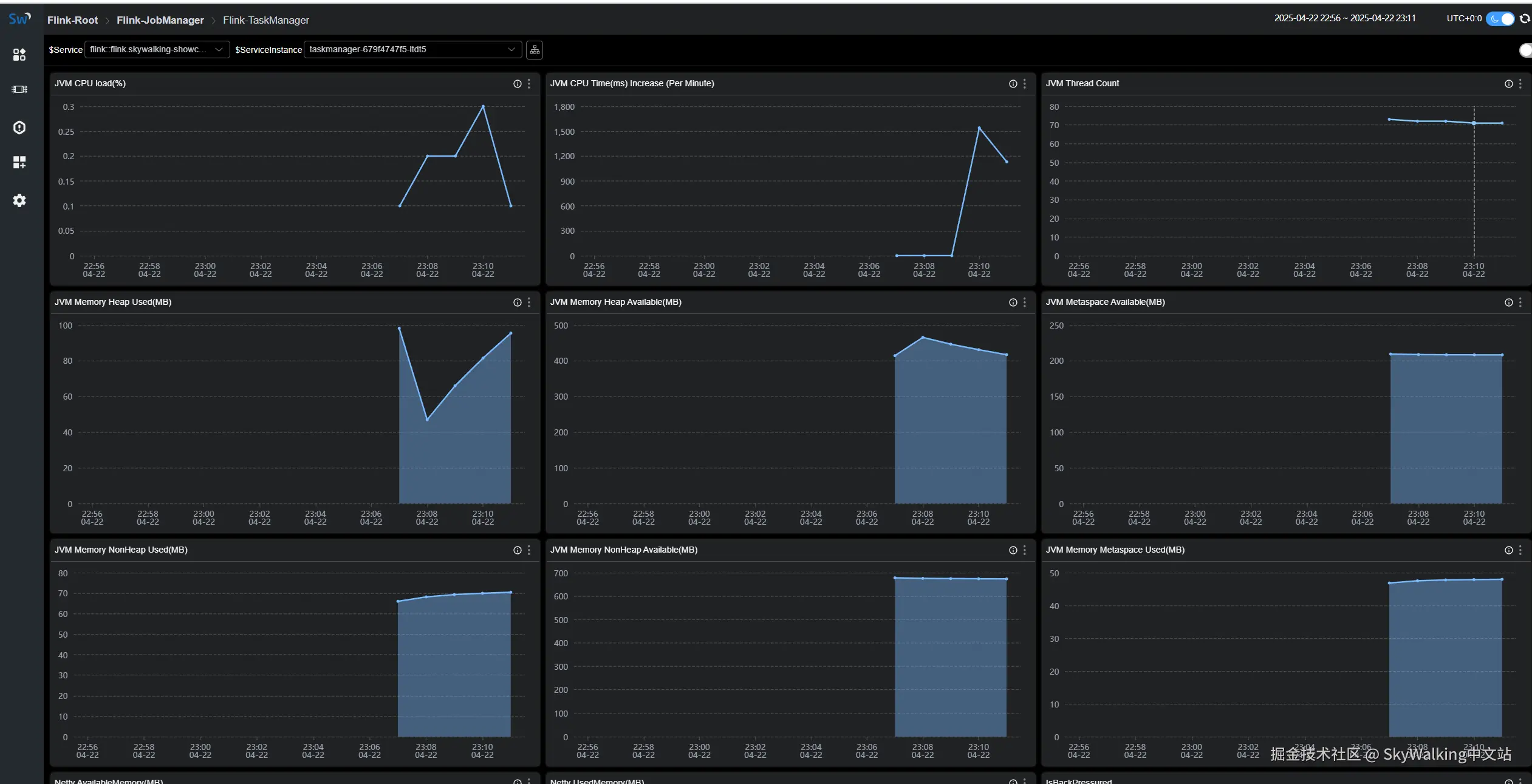Click the refresh icon at top right
Image resolution: width=1532 pixels, height=784 pixels.
coord(1525,19)
